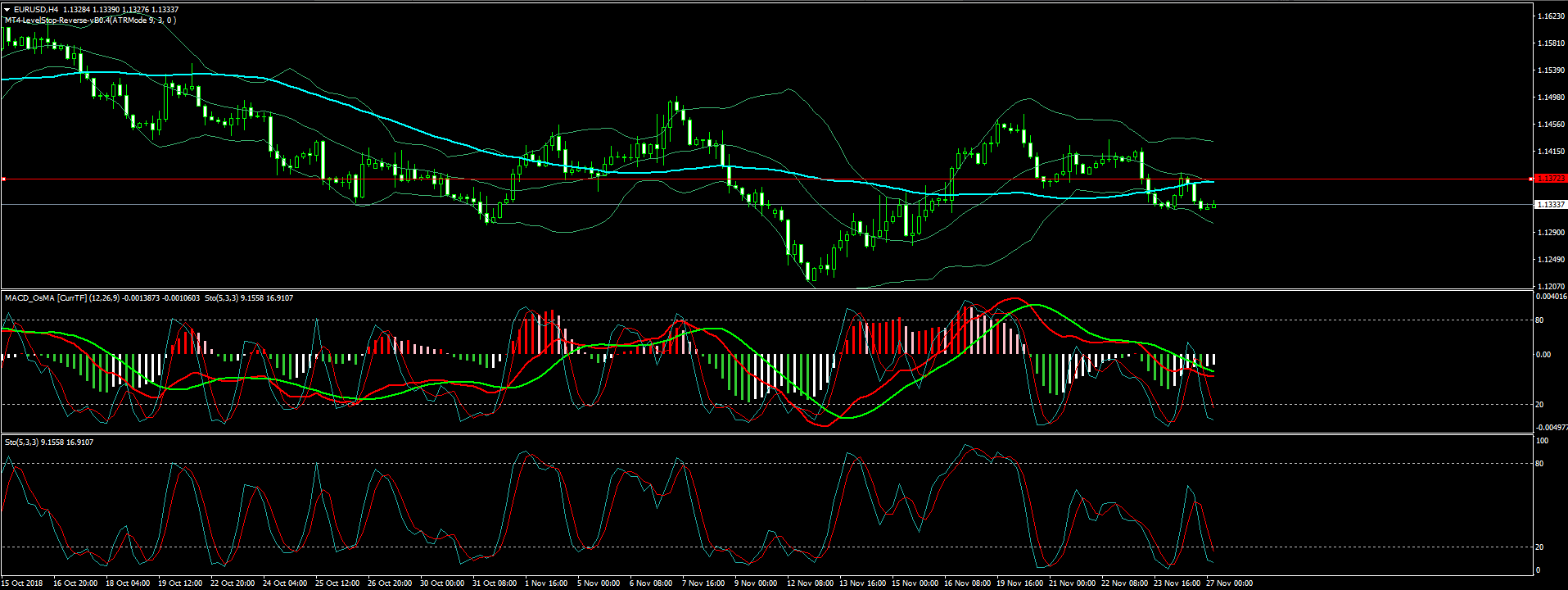Click the 100 level on the stochastic scale
Screen dimensions: 1568x590
1542,441
